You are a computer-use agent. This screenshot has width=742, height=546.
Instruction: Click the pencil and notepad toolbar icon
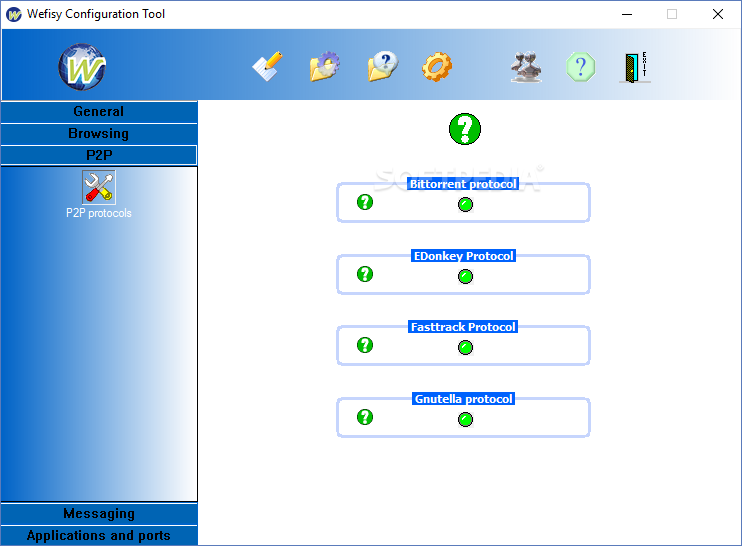(267, 66)
